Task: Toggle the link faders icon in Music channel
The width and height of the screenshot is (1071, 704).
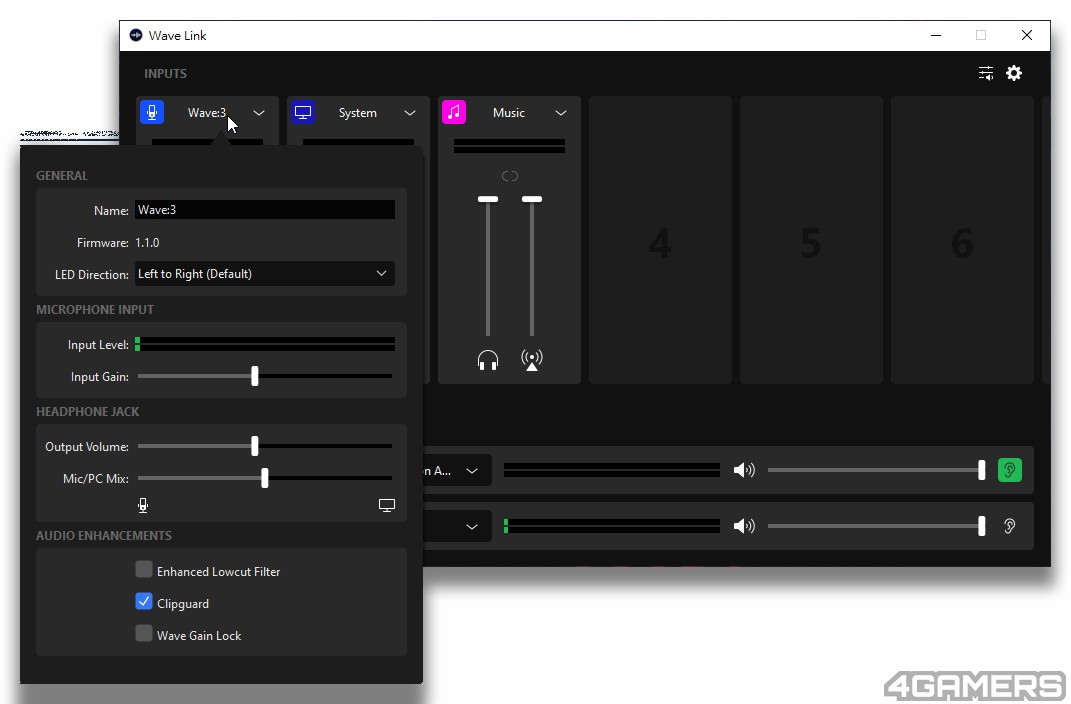Action: pyautogui.click(x=510, y=176)
